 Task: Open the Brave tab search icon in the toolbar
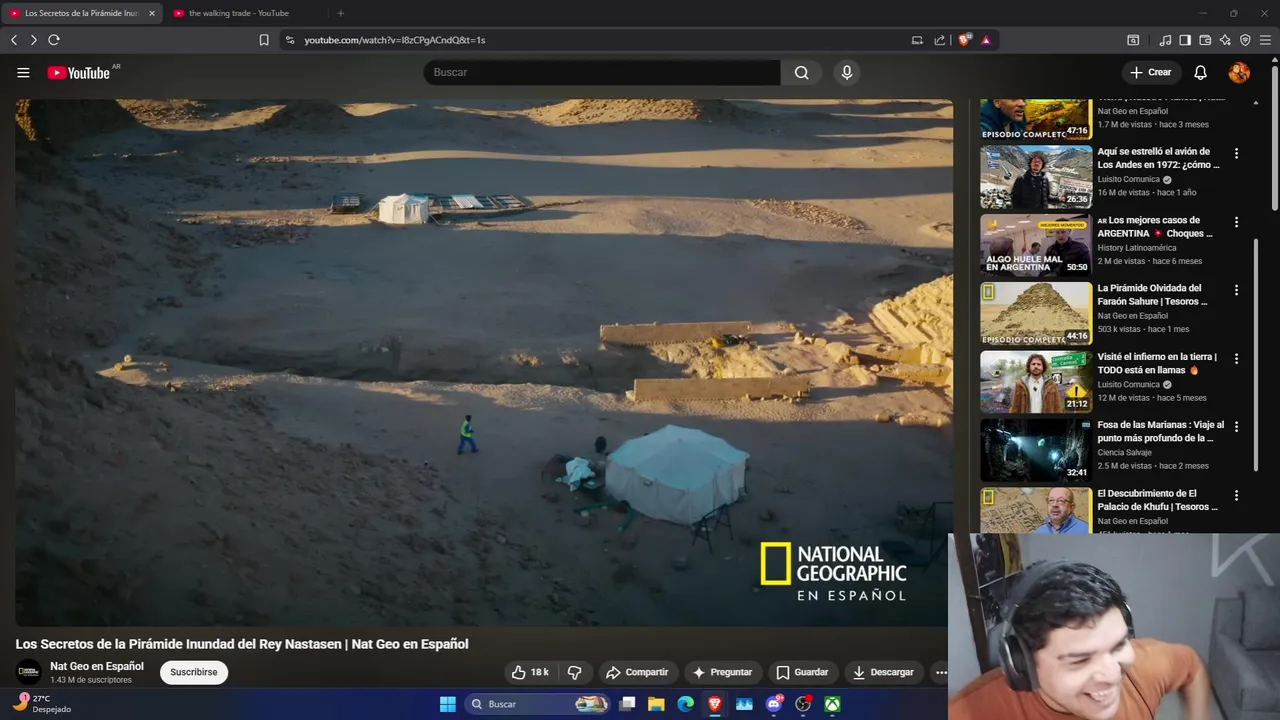pyautogui.click(x=1133, y=40)
